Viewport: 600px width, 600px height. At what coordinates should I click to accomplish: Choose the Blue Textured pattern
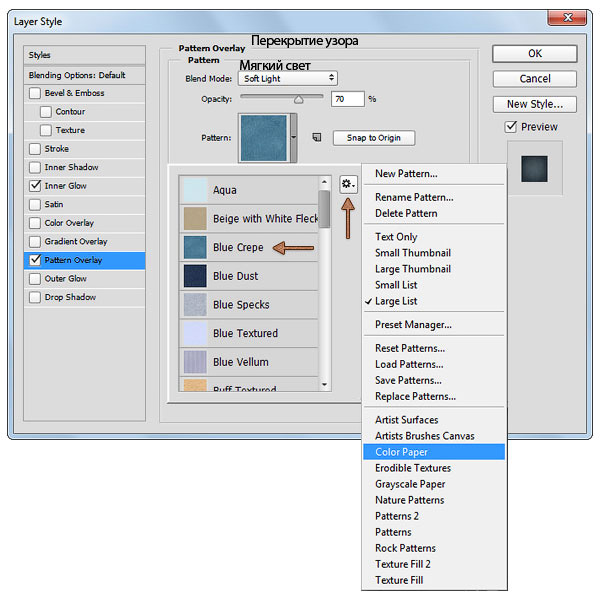(249, 333)
